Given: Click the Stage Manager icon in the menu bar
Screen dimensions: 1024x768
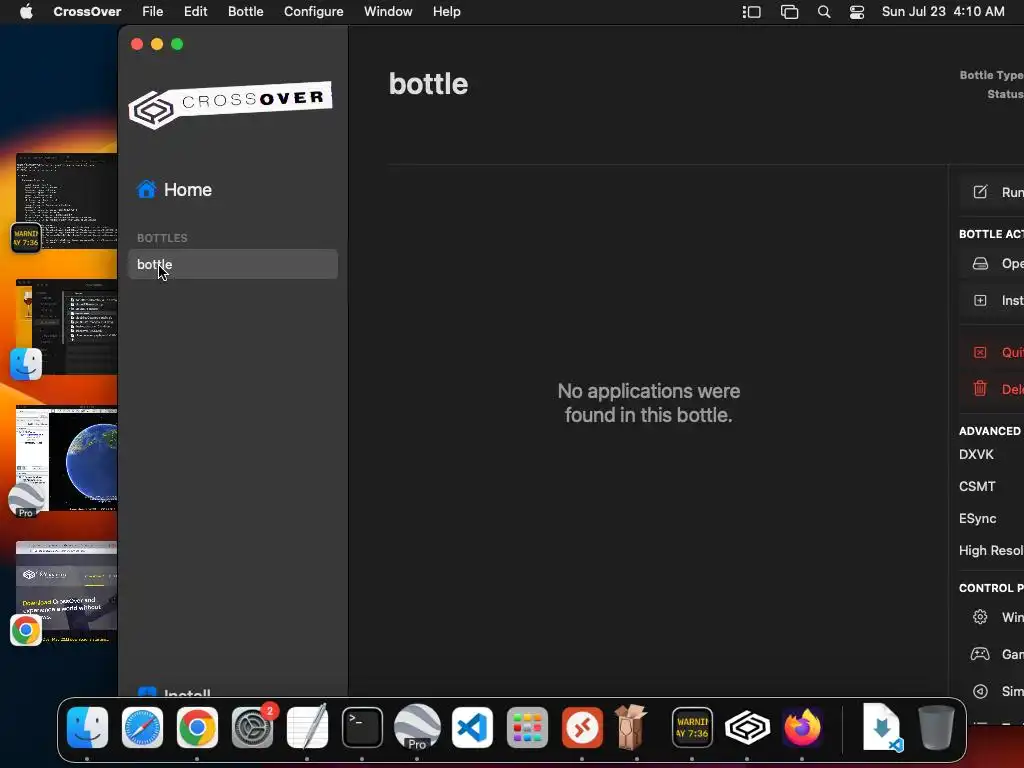Looking at the screenshot, I should tap(790, 12).
